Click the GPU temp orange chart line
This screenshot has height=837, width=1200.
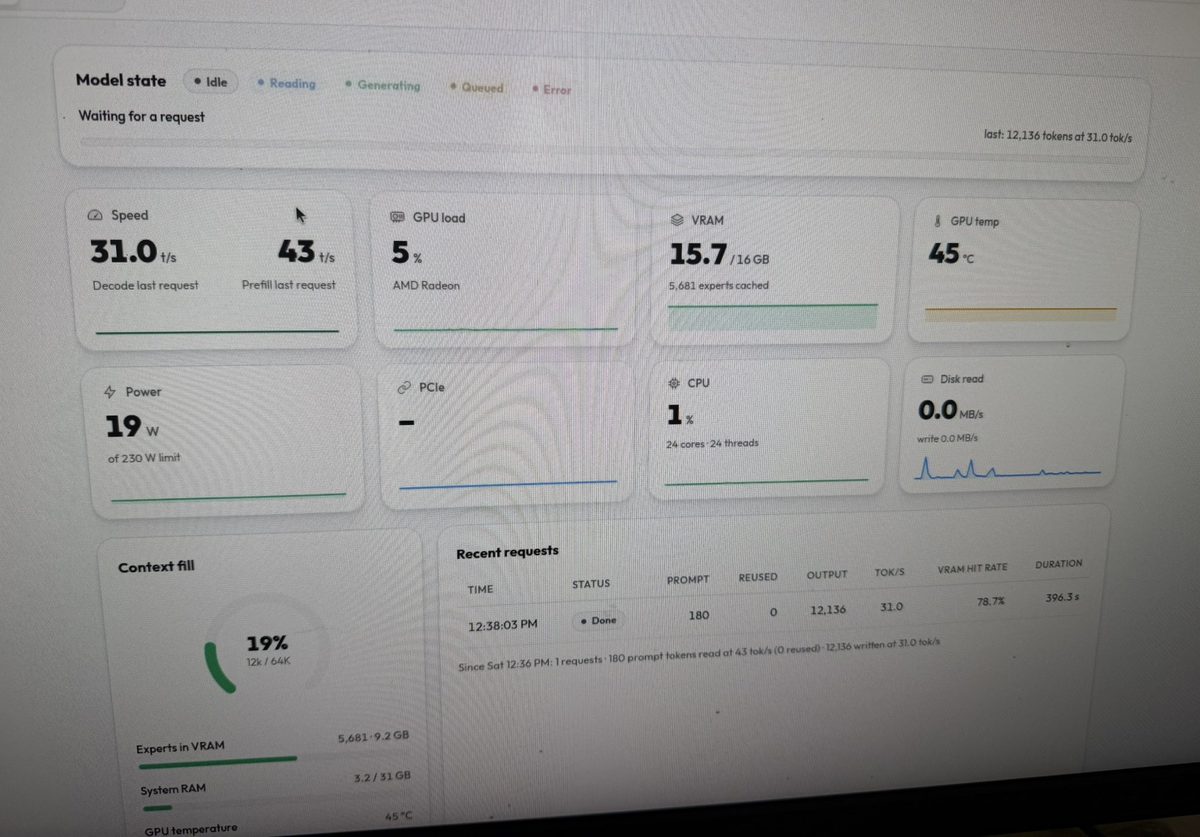(1020, 313)
